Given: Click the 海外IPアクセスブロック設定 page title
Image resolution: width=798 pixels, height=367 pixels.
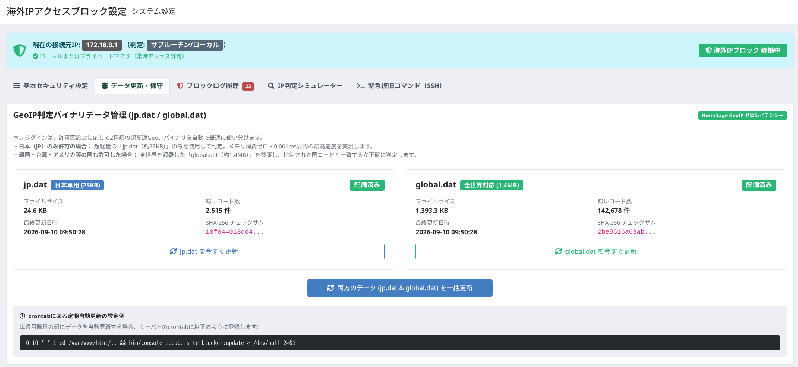Looking at the screenshot, I should coord(66,12).
